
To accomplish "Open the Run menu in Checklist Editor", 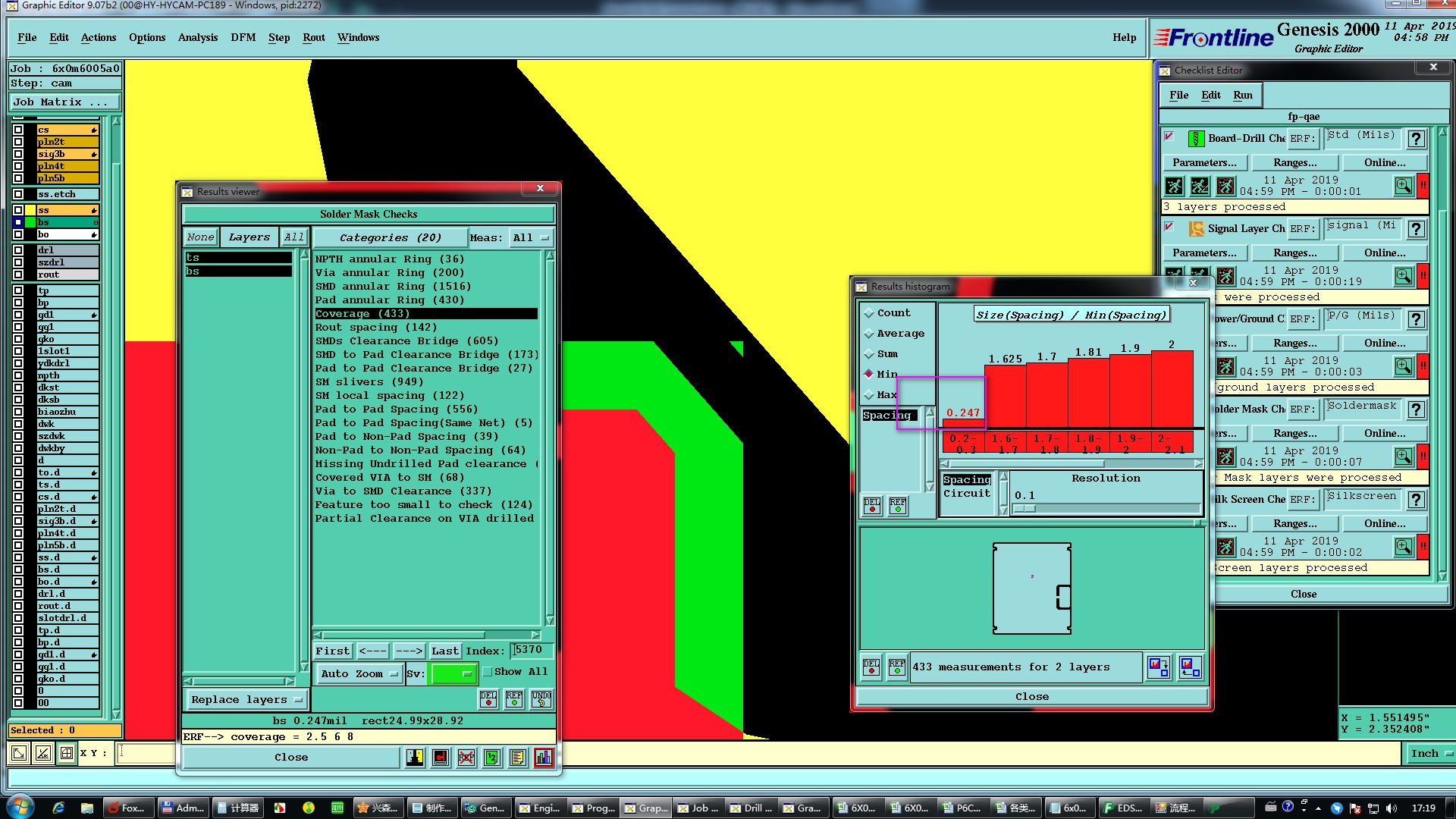I will tap(1242, 95).
